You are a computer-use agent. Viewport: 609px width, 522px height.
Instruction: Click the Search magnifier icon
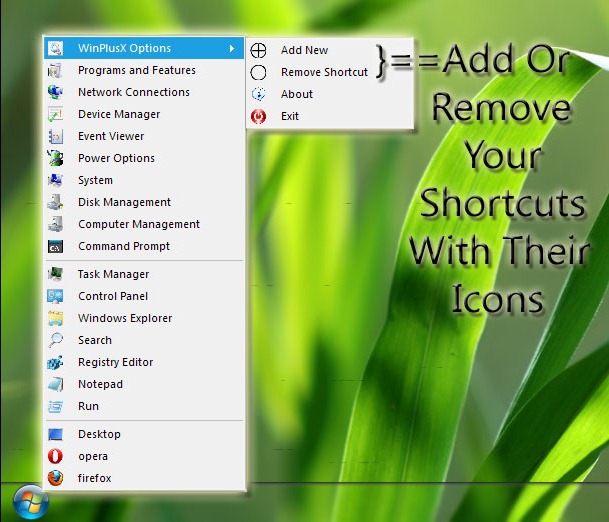click(x=55, y=340)
